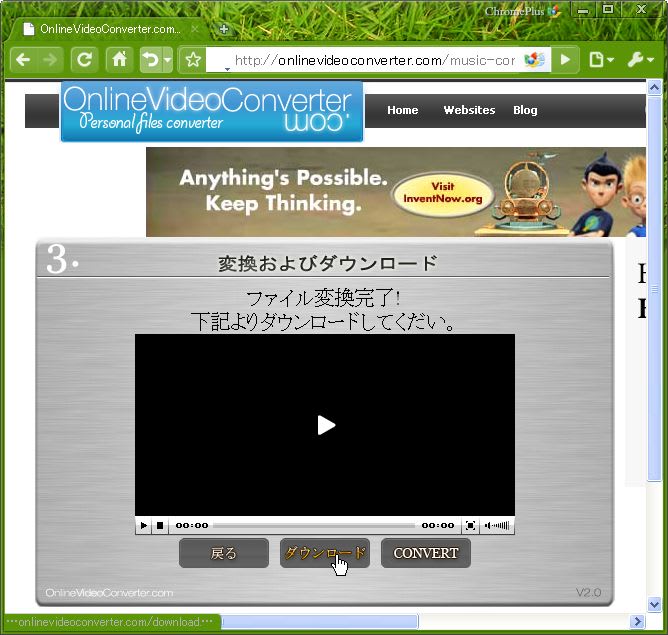Go to browser home page icon
This screenshot has width=668, height=635.
pos(119,60)
